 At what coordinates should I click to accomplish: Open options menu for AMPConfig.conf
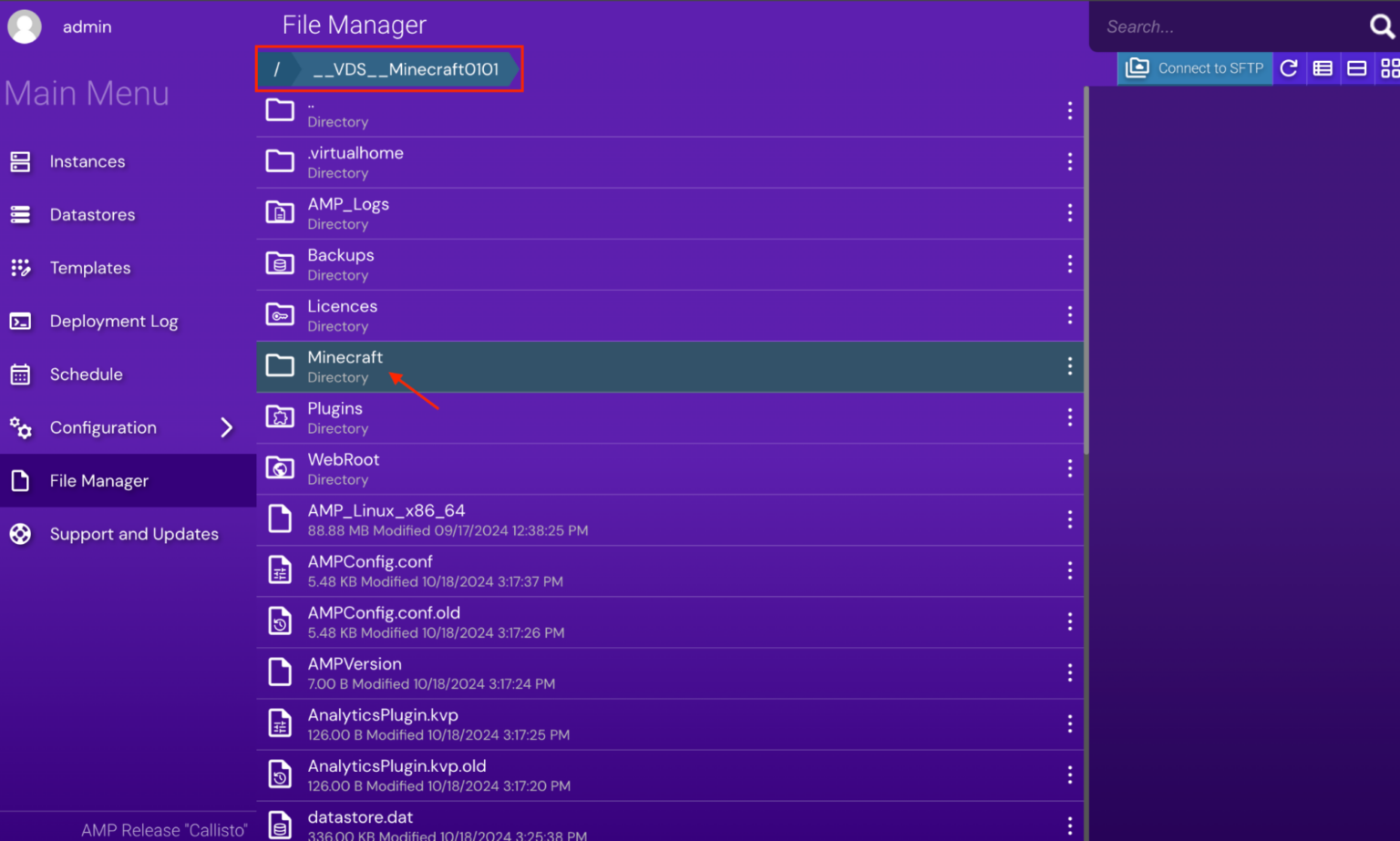(1069, 570)
